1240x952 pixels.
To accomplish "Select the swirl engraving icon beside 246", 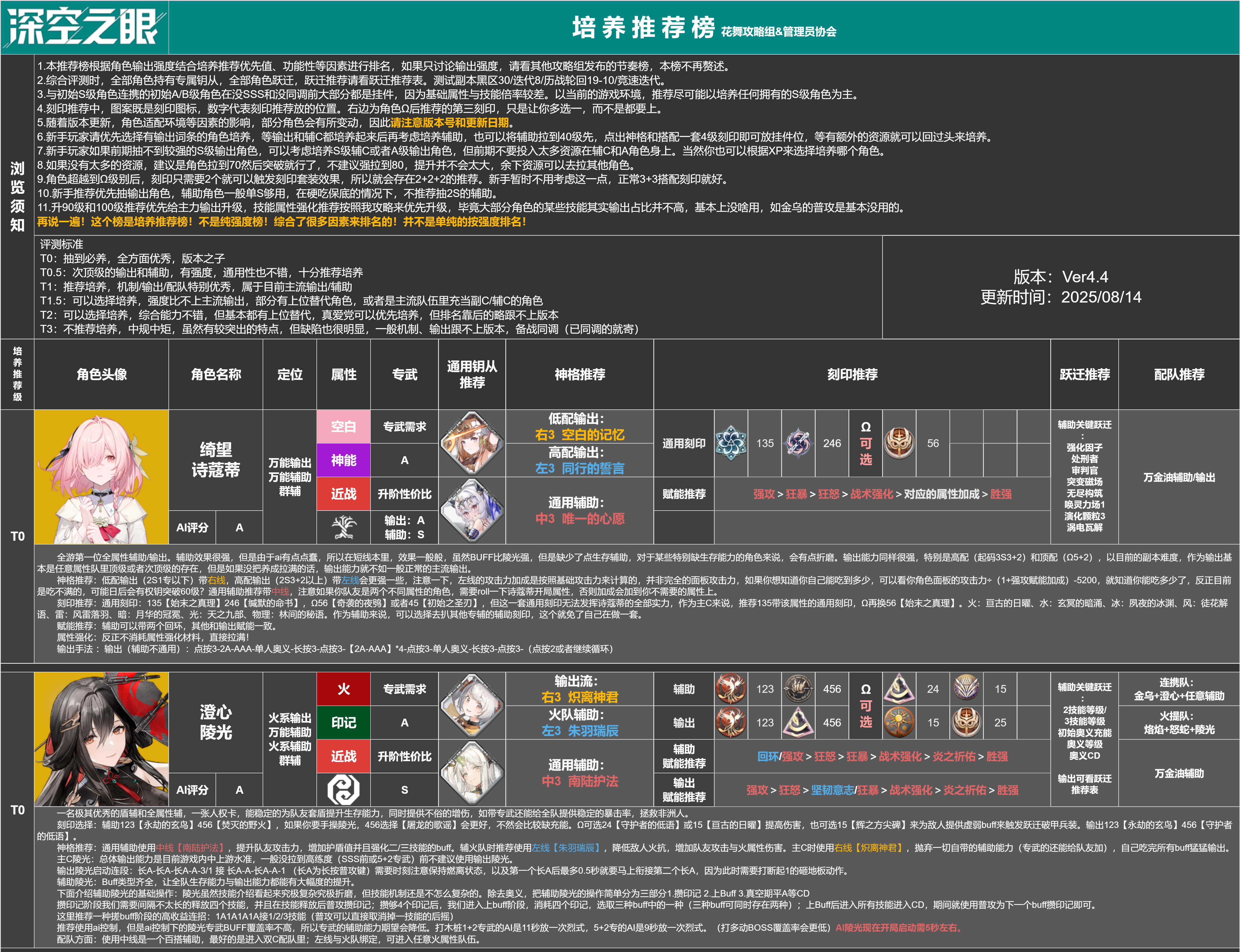I will (x=798, y=443).
